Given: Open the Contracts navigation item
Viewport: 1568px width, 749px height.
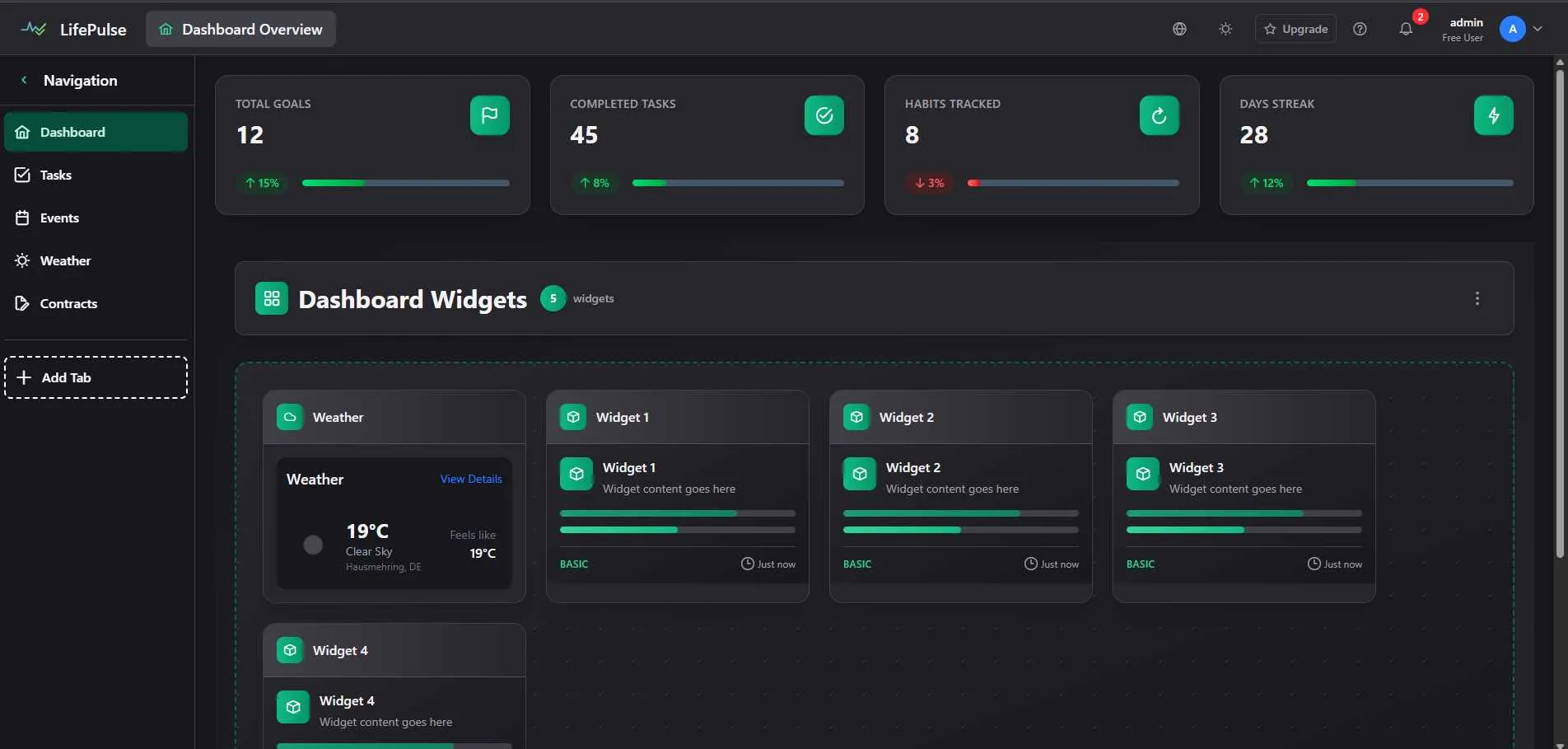Looking at the screenshot, I should point(68,303).
